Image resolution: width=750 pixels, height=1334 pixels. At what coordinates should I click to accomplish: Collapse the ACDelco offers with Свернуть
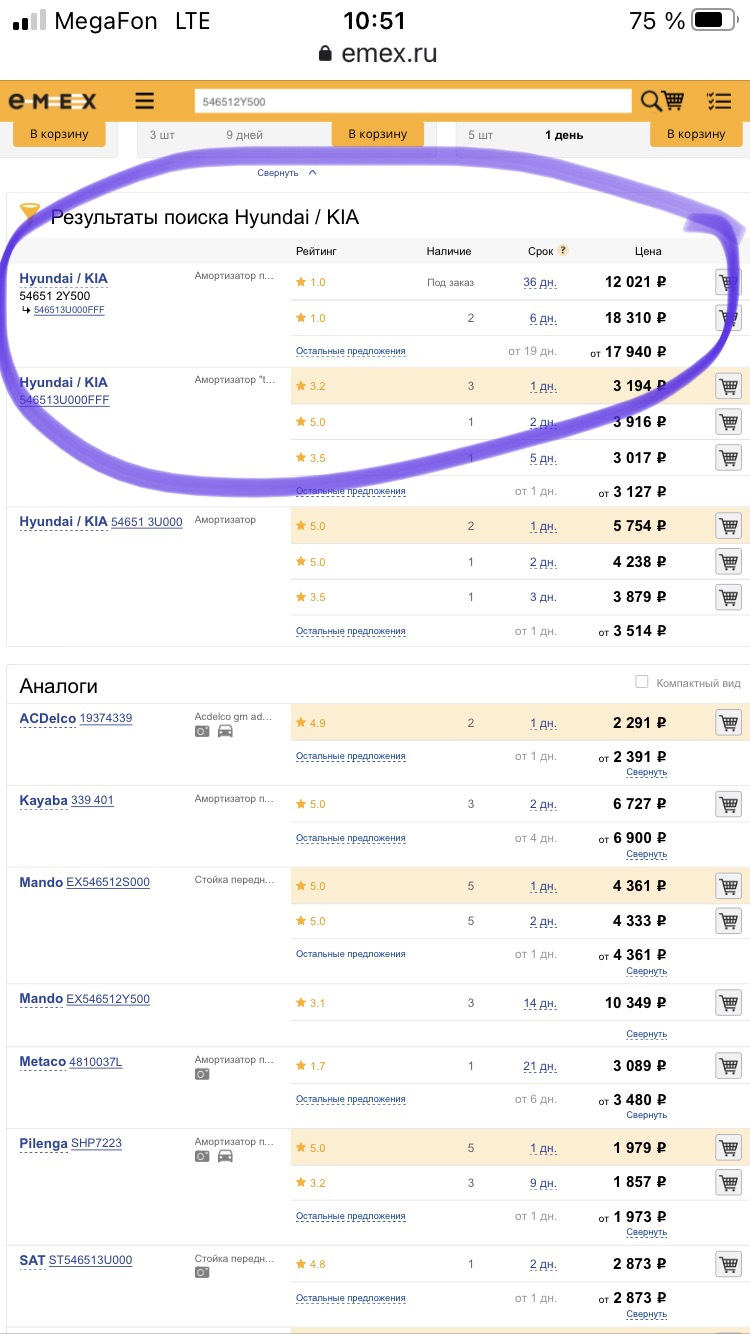tap(646, 772)
